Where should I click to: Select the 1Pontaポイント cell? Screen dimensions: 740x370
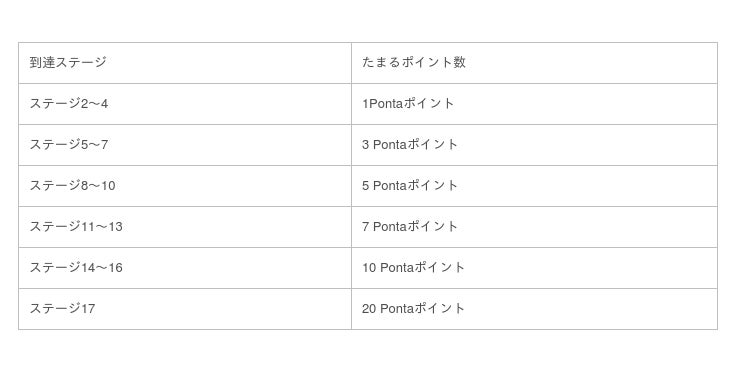pyautogui.click(x=534, y=104)
